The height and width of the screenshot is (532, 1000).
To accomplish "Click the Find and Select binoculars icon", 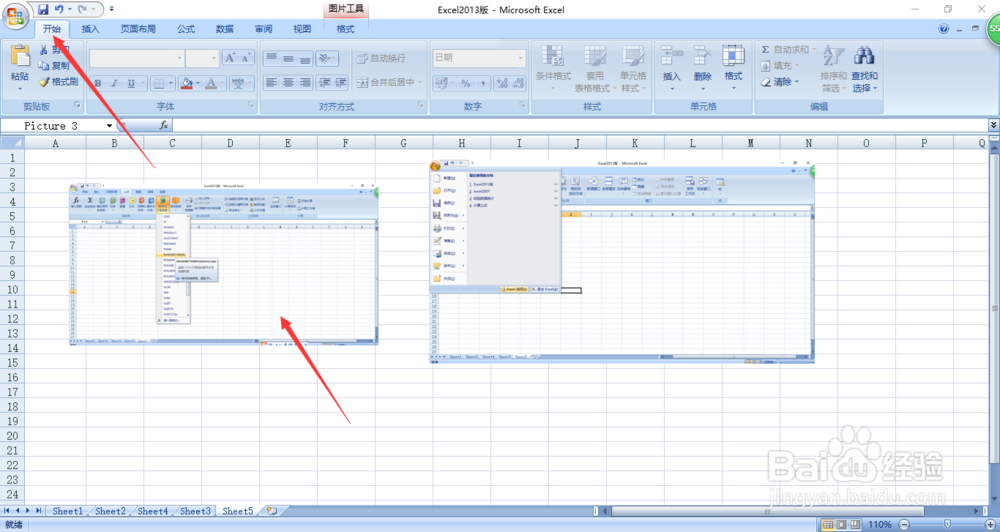I will coord(864,56).
